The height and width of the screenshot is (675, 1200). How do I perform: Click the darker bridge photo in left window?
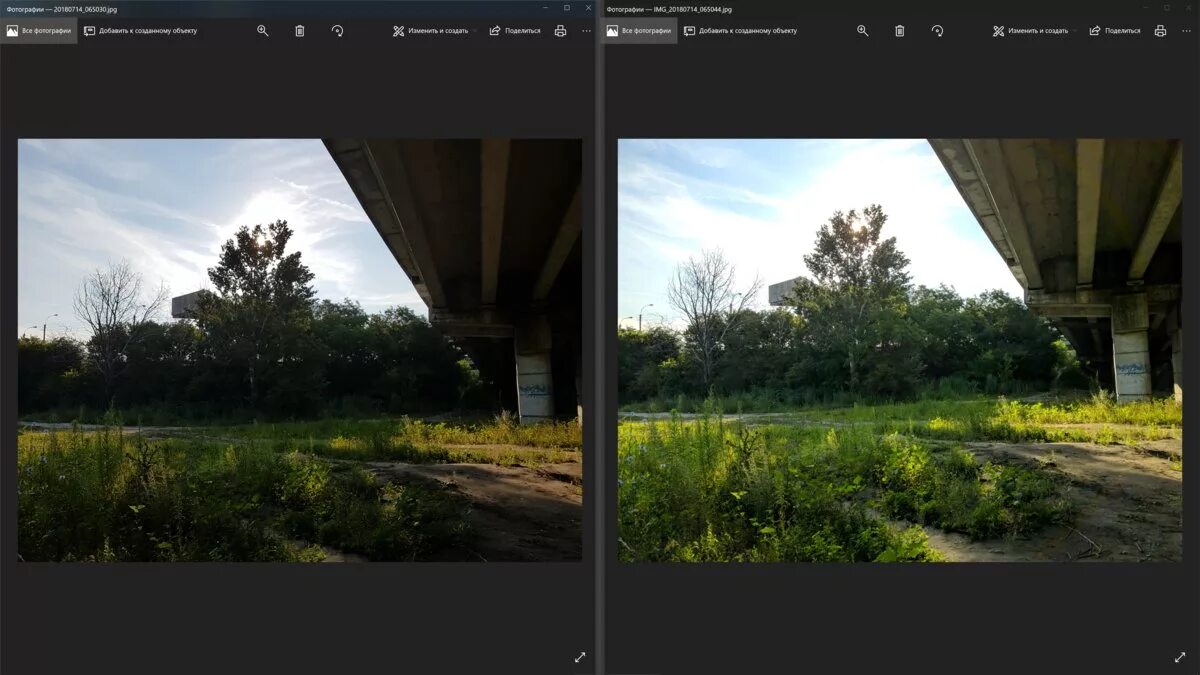(300, 350)
